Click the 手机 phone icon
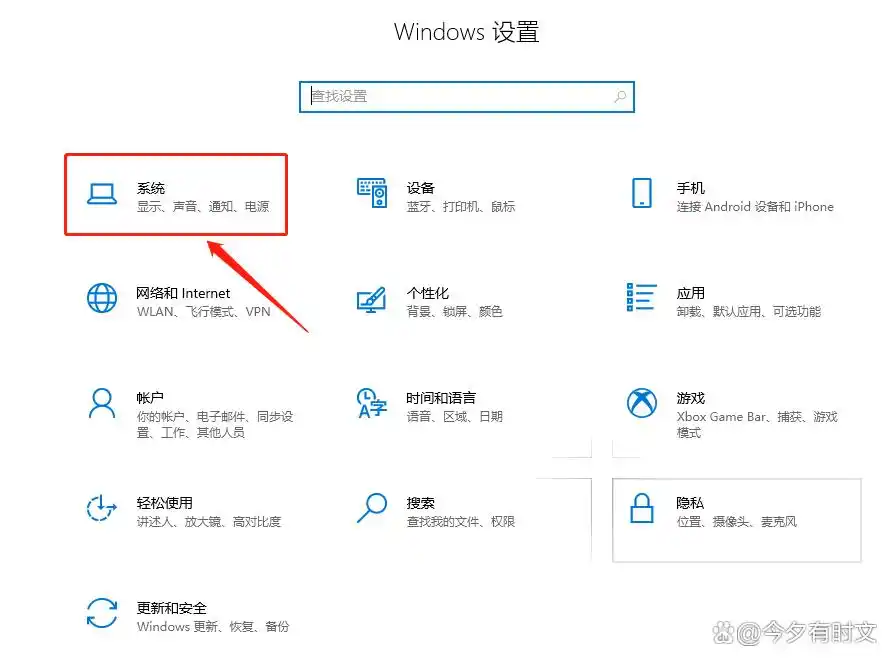Image resolution: width=895 pixels, height=664 pixels. [642, 193]
